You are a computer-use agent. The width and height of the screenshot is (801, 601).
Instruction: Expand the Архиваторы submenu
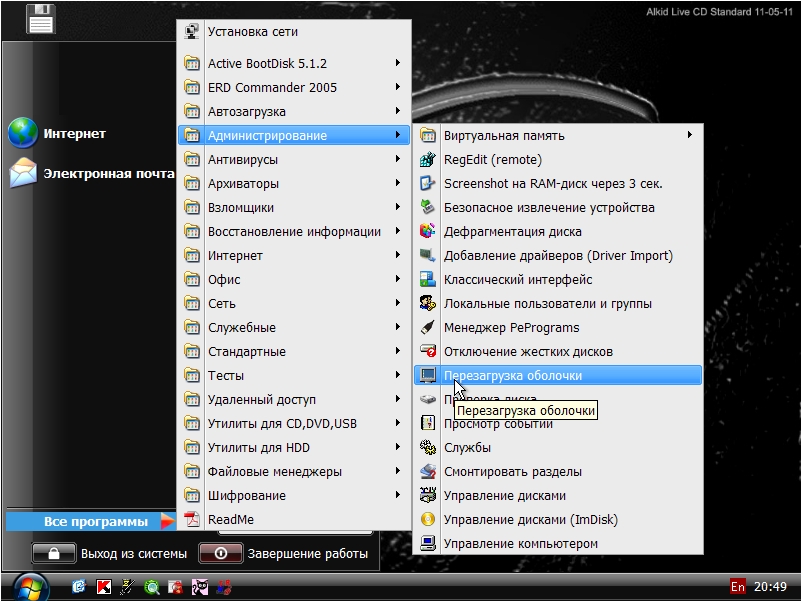(x=294, y=183)
